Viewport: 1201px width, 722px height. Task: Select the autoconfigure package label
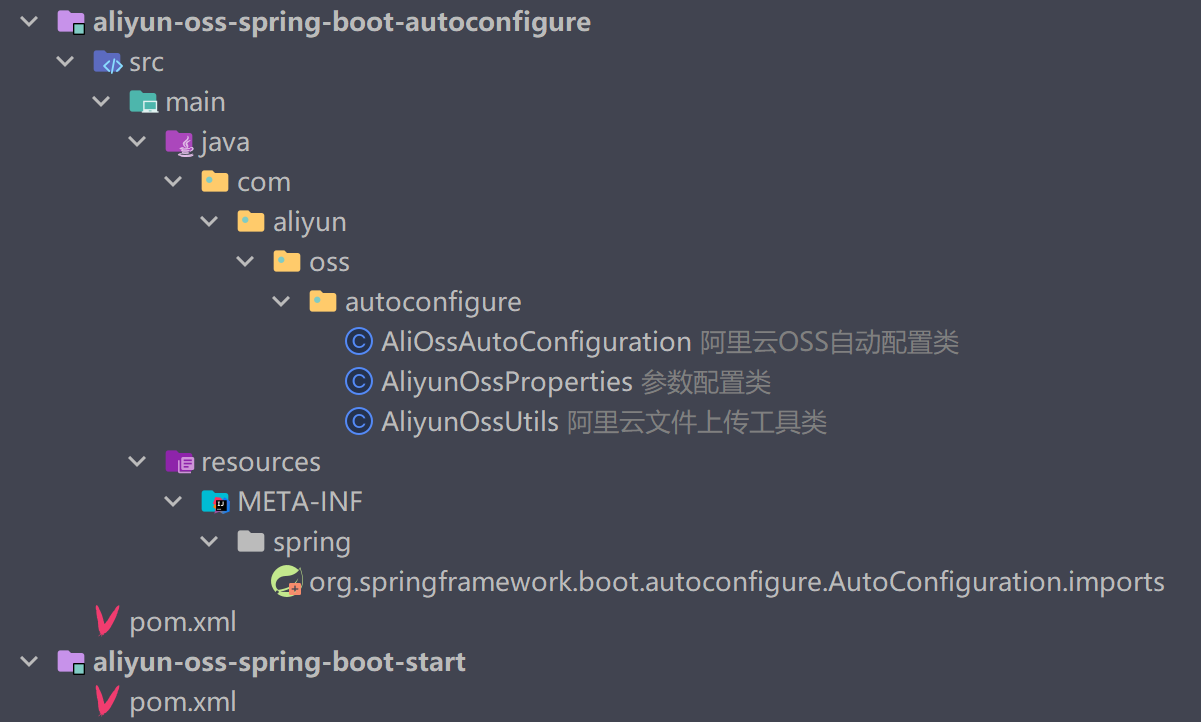tap(434, 302)
